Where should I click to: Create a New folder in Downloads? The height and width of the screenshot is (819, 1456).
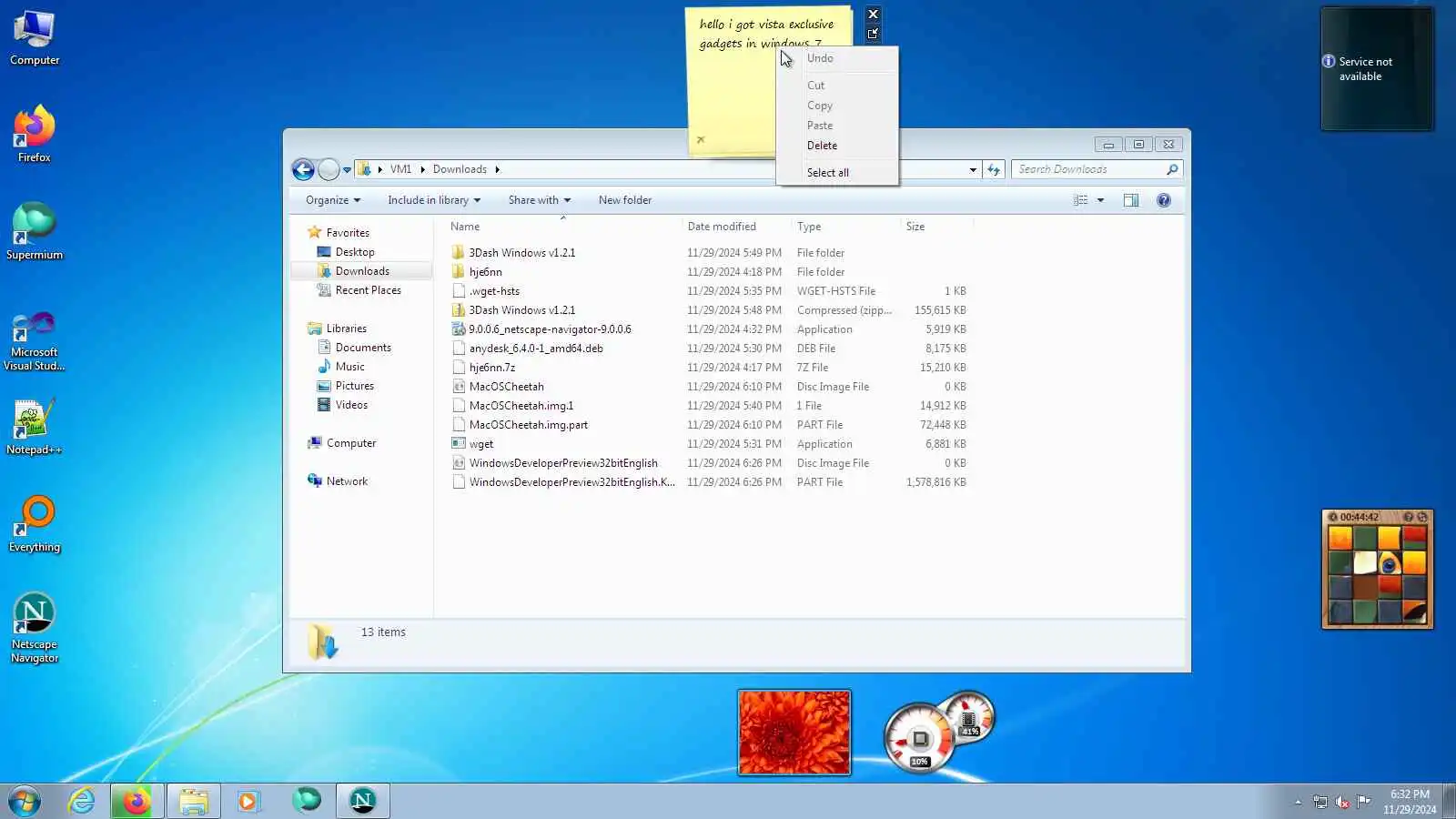click(625, 200)
